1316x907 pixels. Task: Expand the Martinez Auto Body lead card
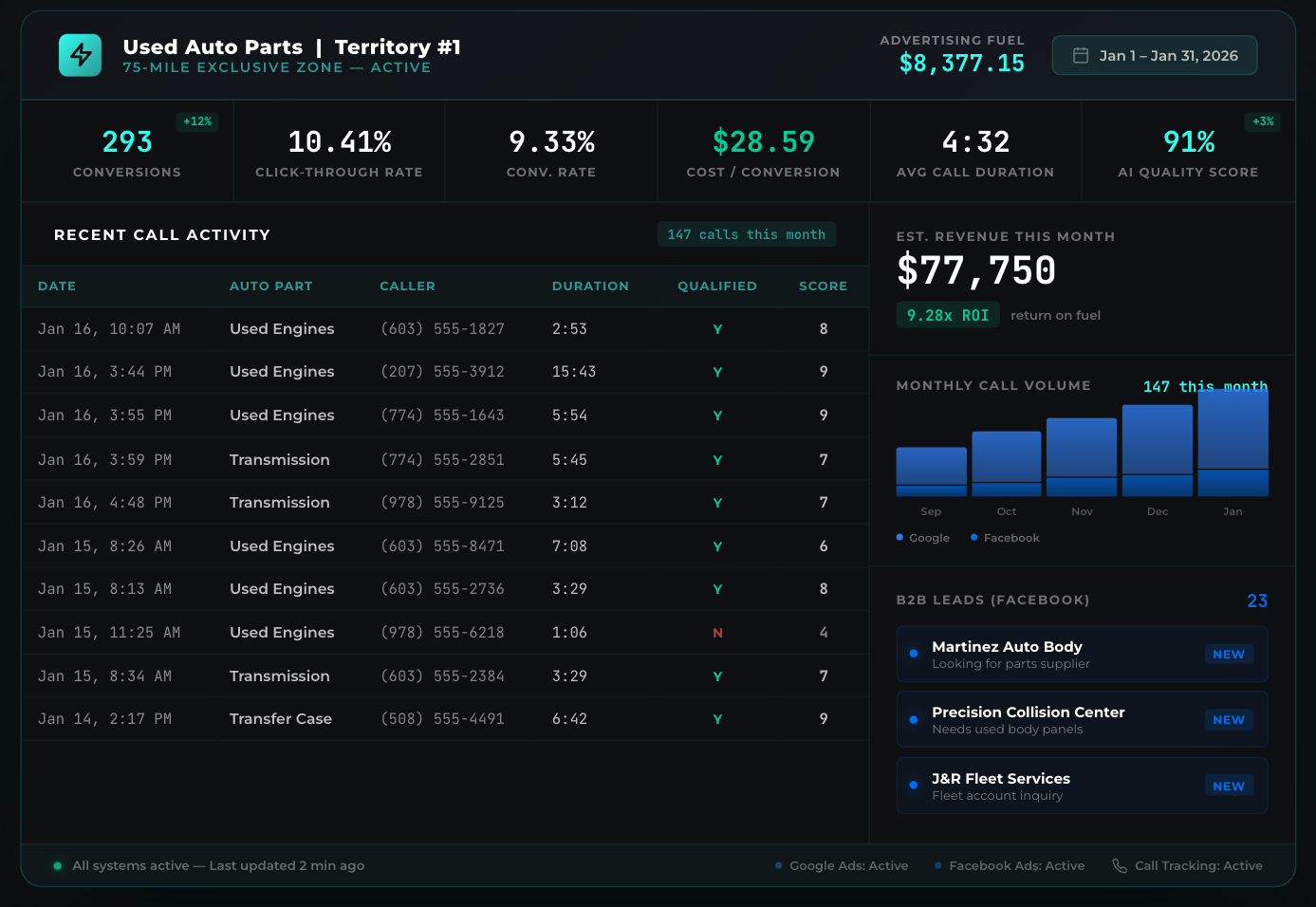[1082, 654]
